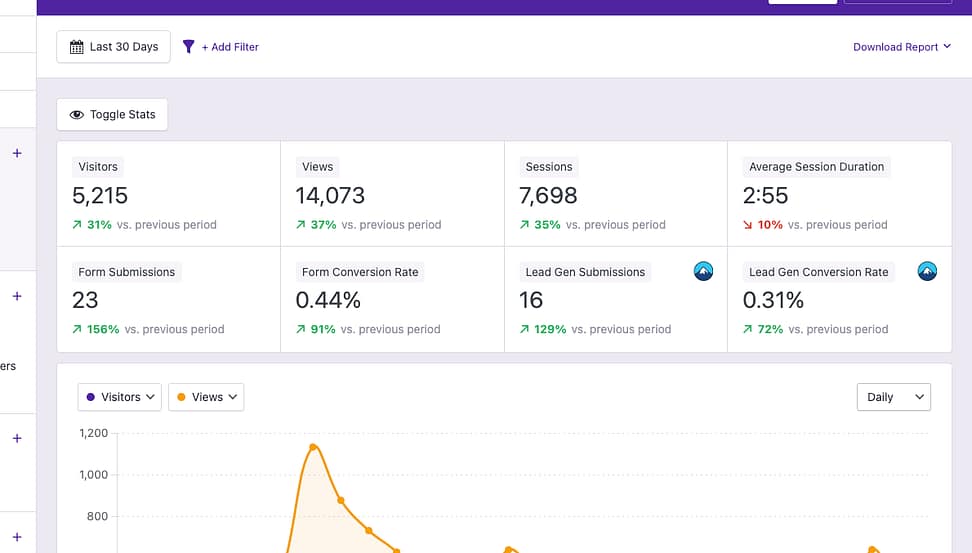
Task: Open the Download Report menu
Action: (x=901, y=47)
